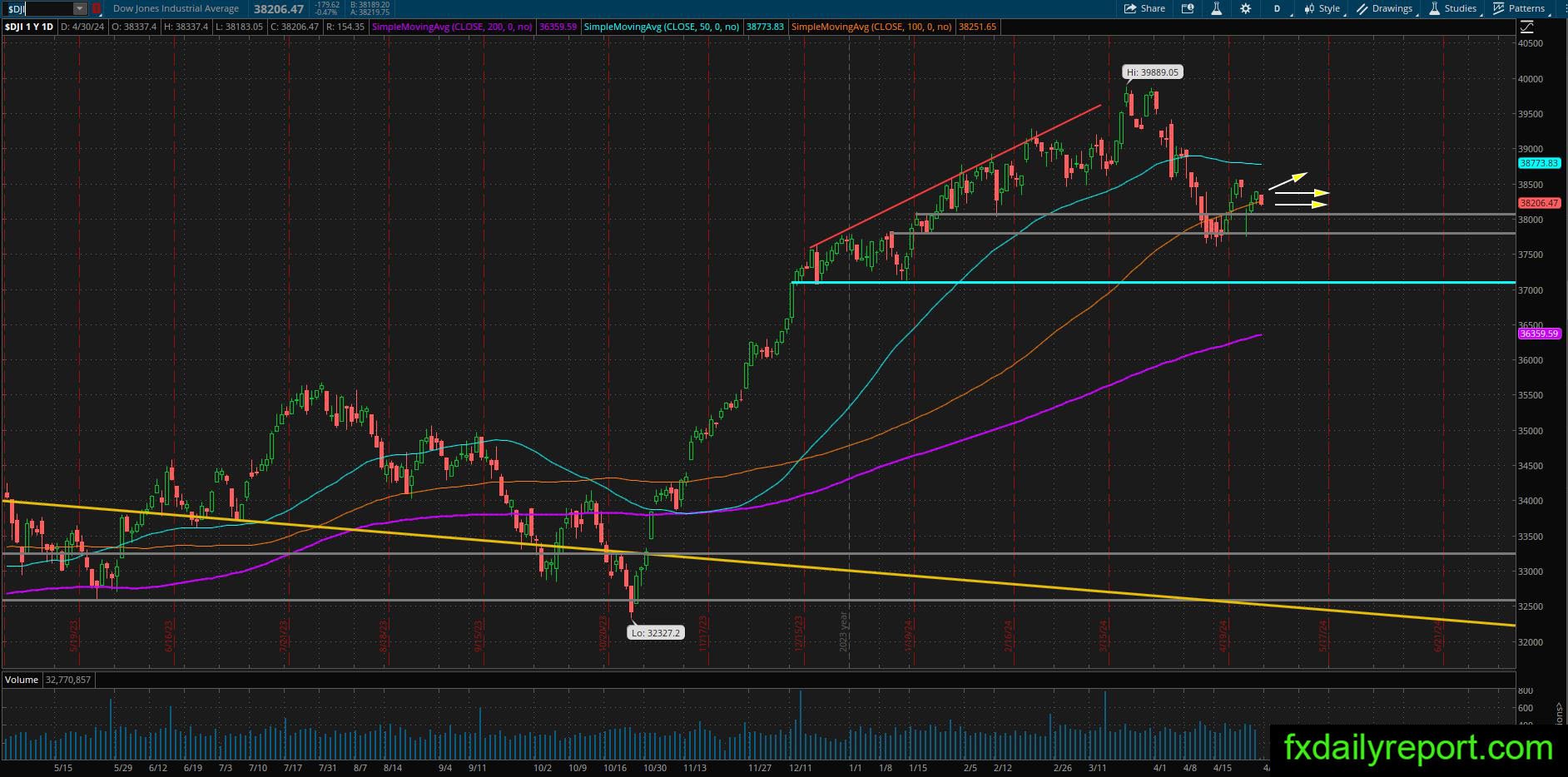Click the 38206.47 last price axis label
Viewport: 1568px width, 777px height.
pos(1539,203)
